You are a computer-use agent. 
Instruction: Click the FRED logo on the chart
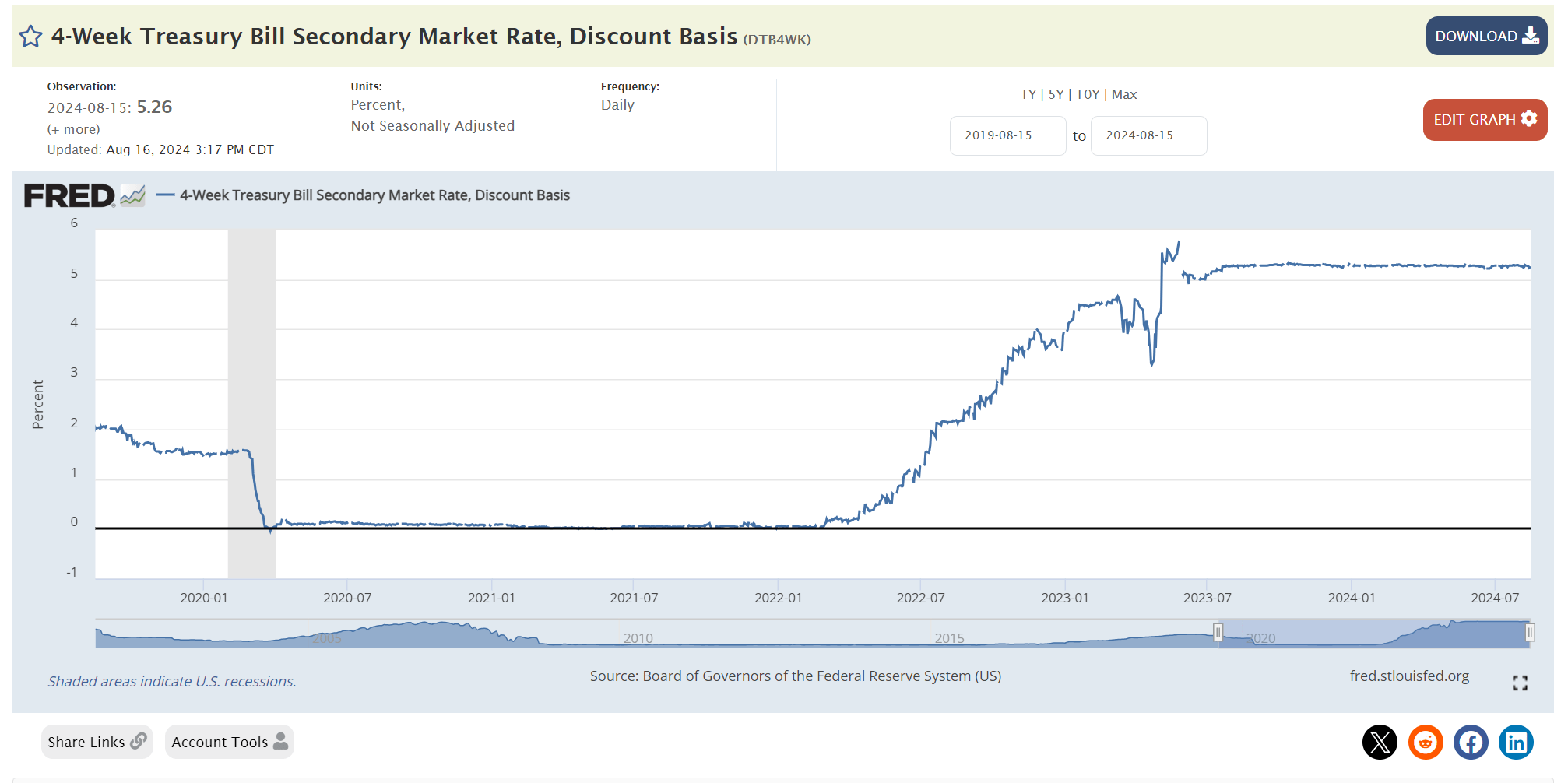coord(69,195)
